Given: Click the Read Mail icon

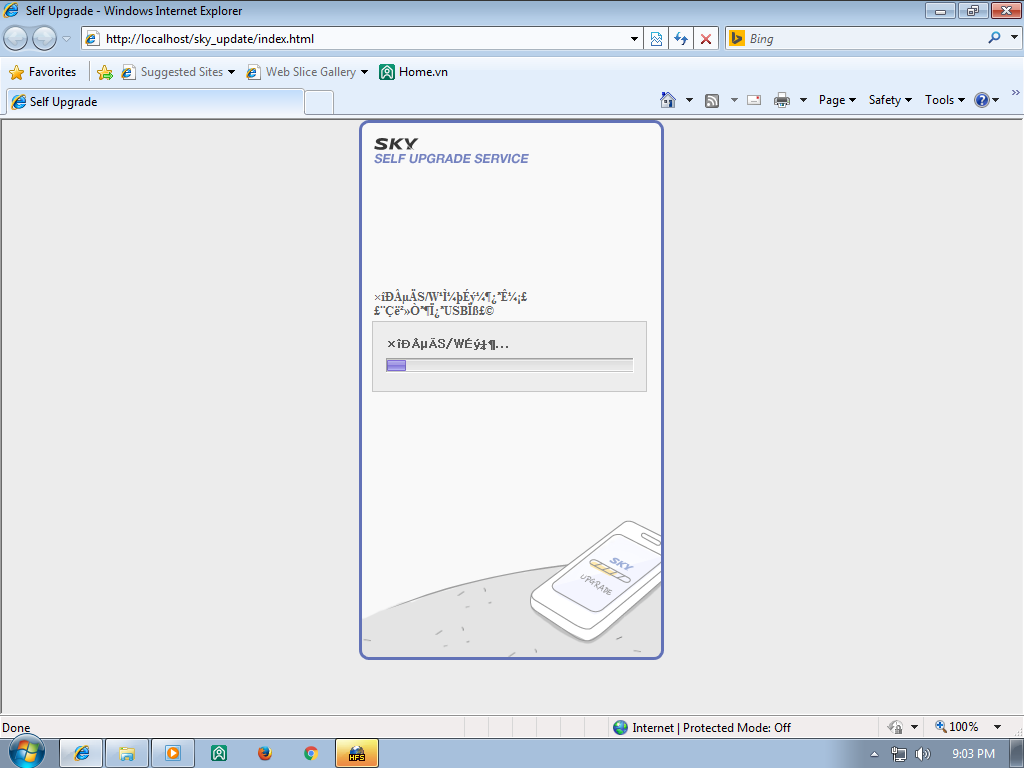Looking at the screenshot, I should click(x=754, y=100).
